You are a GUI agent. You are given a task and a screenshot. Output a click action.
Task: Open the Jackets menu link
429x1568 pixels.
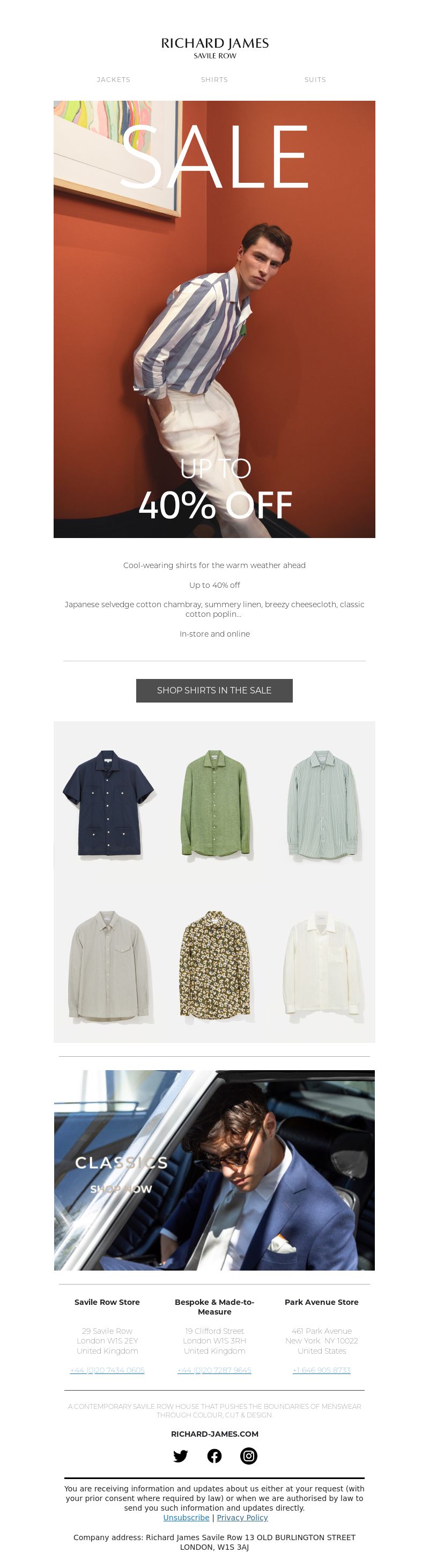coord(113,80)
